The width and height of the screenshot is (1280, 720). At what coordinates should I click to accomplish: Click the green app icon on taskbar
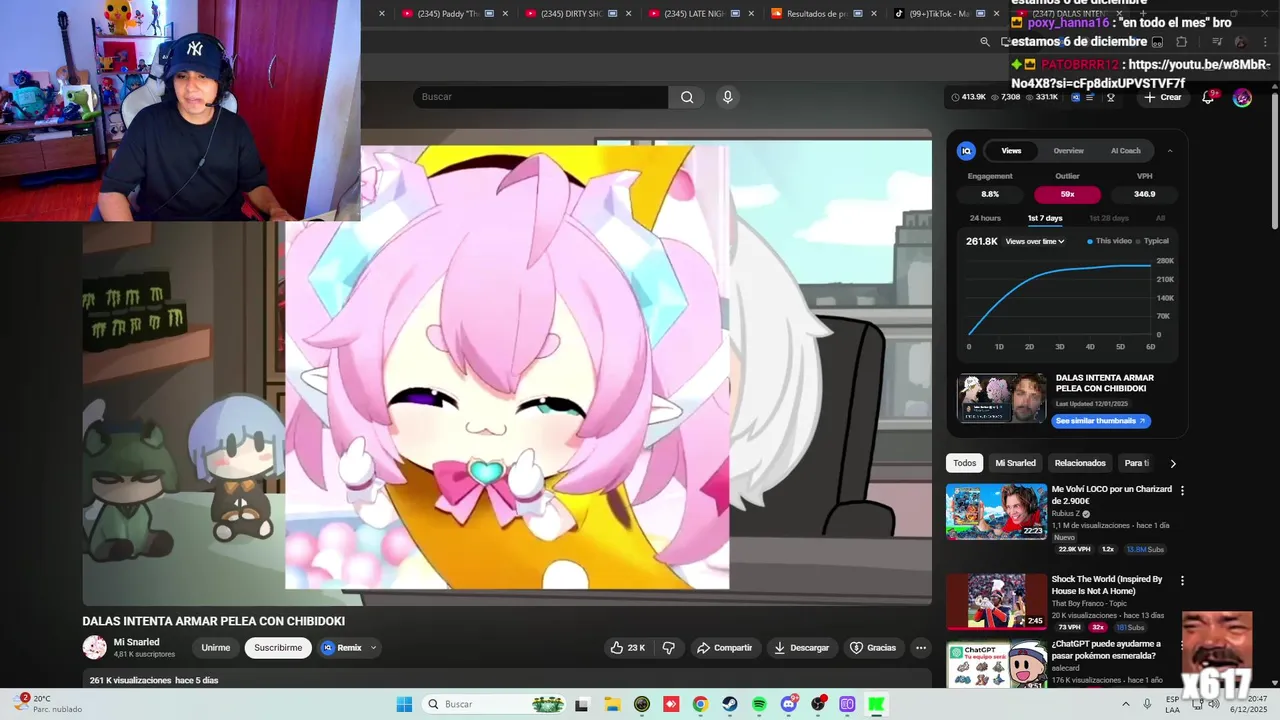[876, 704]
